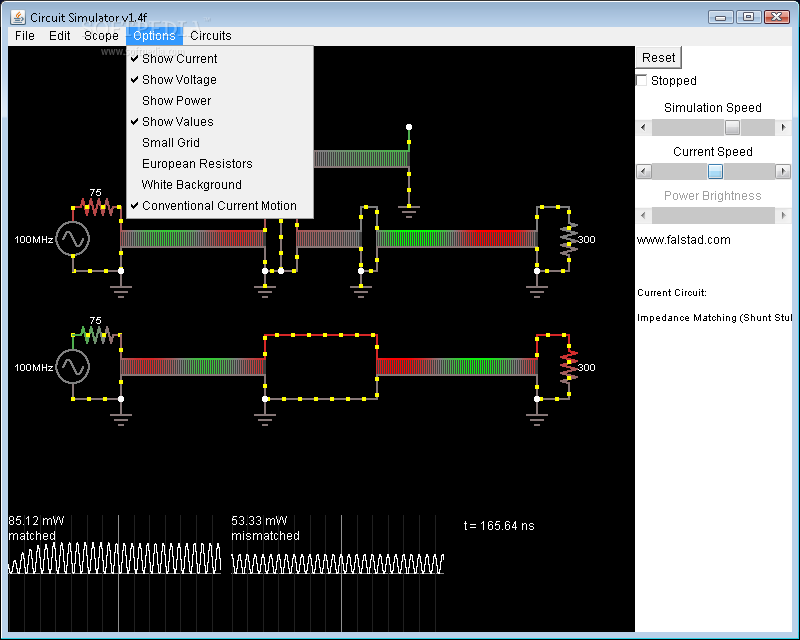
Task: Click Simulation Speed right arrow
Action: pos(783,127)
